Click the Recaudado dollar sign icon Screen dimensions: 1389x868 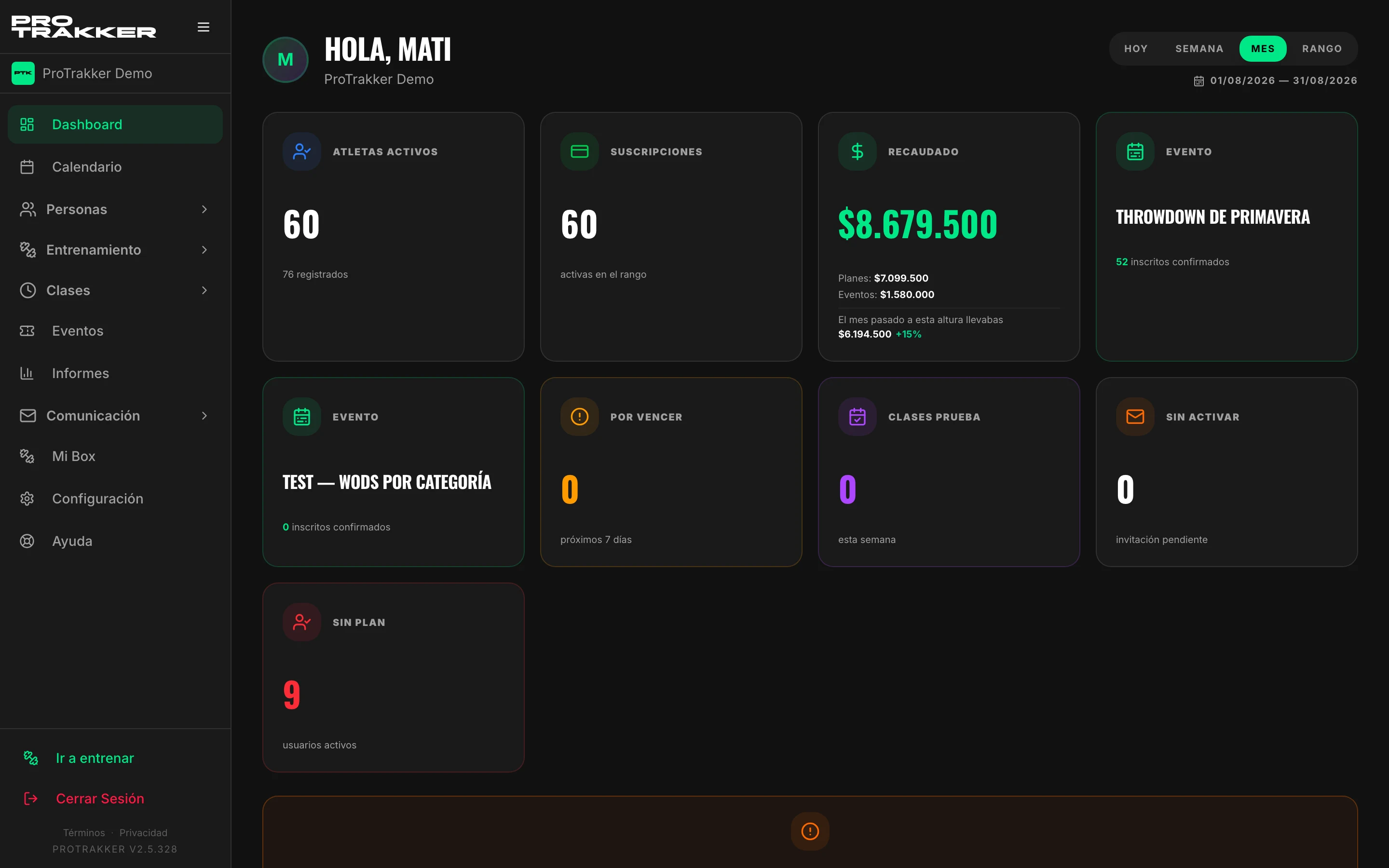tap(858, 151)
